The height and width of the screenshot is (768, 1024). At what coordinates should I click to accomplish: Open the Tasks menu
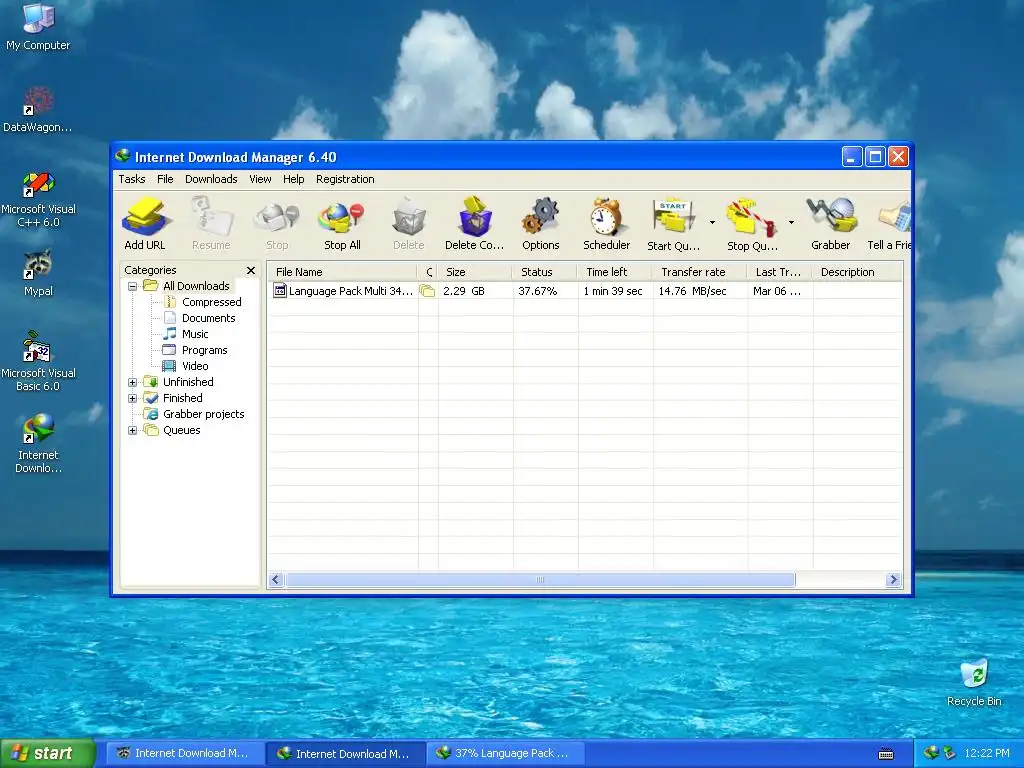click(132, 179)
